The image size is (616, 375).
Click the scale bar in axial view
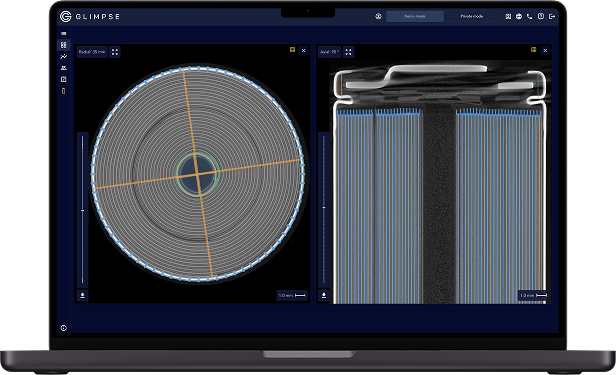coord(533,295)
